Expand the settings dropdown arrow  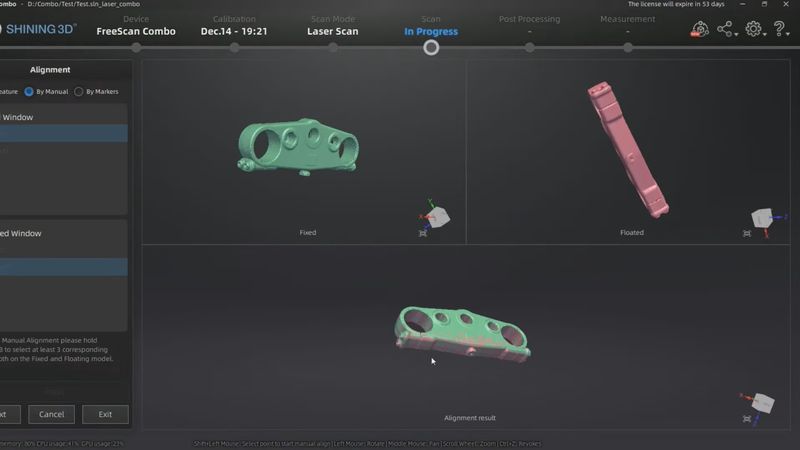click(x=765, y=35)
